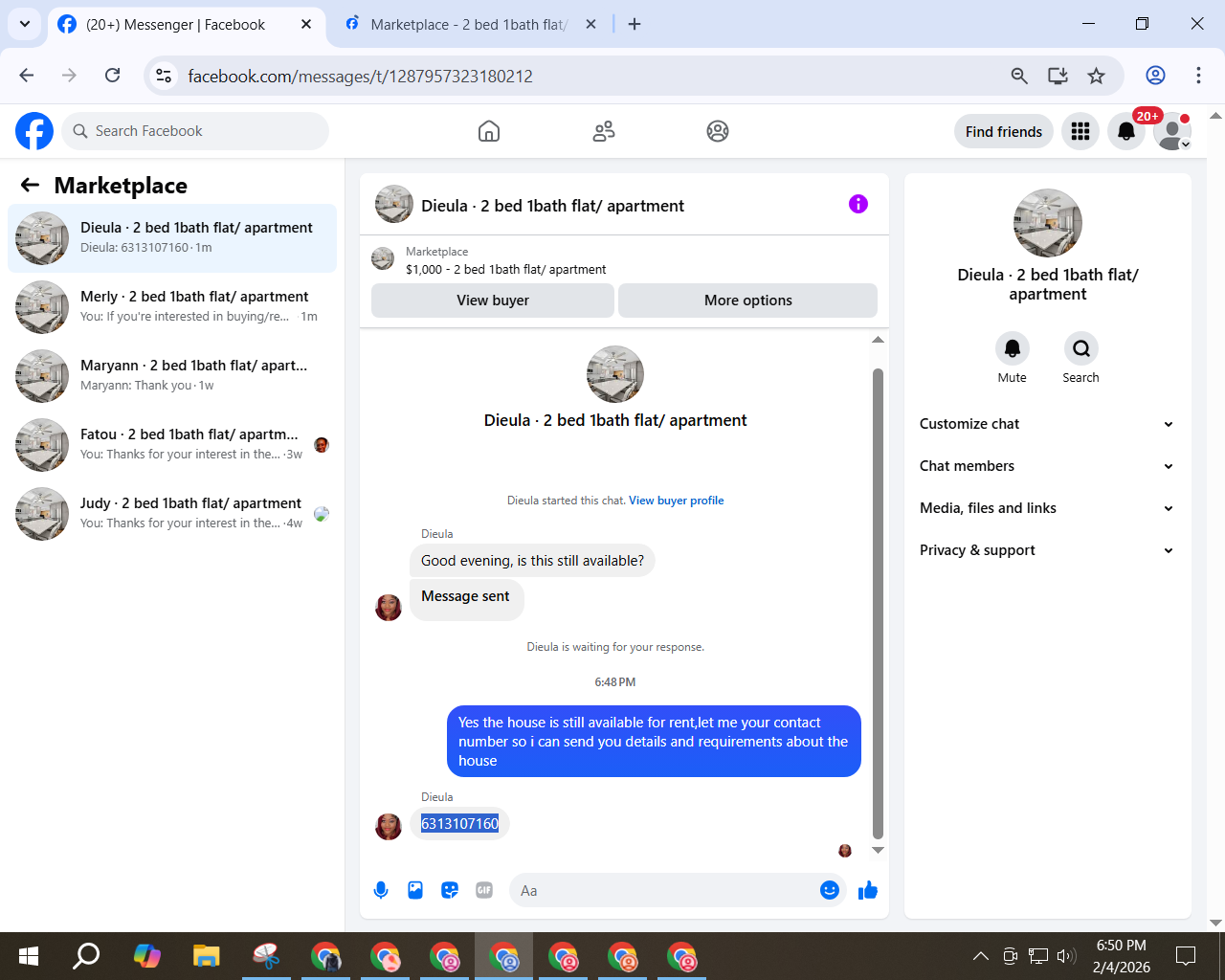This screenshot has height=980, width=1225.
Task: Click the highlighted 6313107160 message
Action: [x=460, y=823]
